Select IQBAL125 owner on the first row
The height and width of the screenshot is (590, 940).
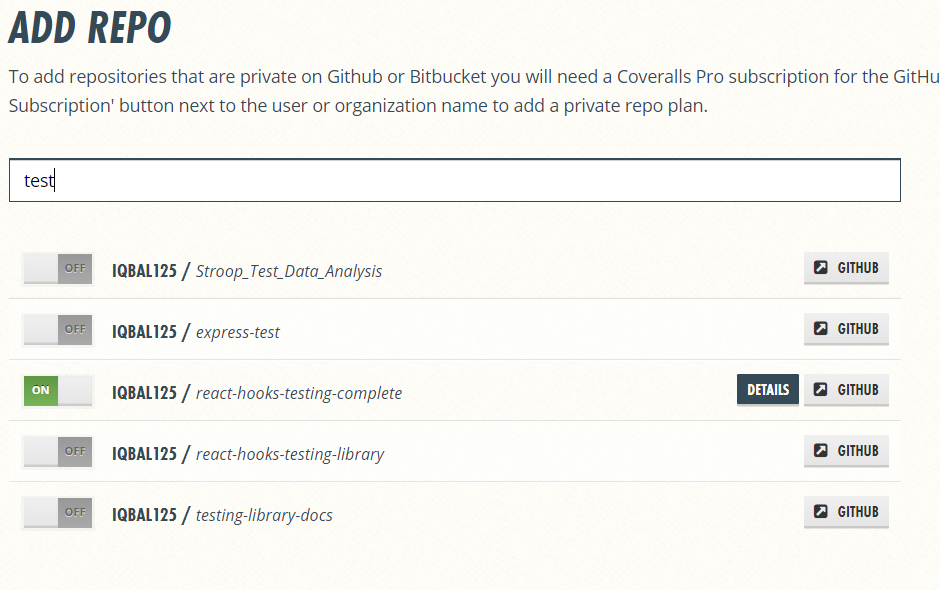click(x=144, y=271)
